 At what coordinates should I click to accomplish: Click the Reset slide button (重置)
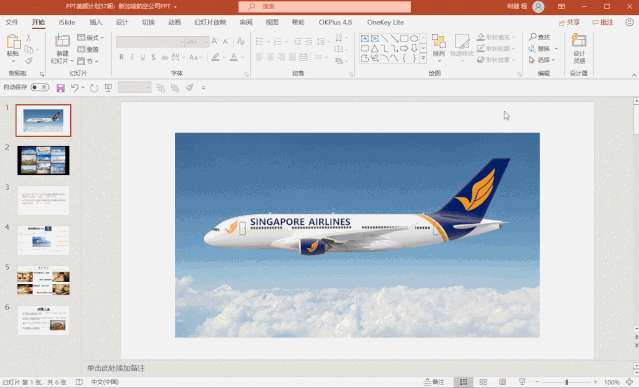coord(88,49)
